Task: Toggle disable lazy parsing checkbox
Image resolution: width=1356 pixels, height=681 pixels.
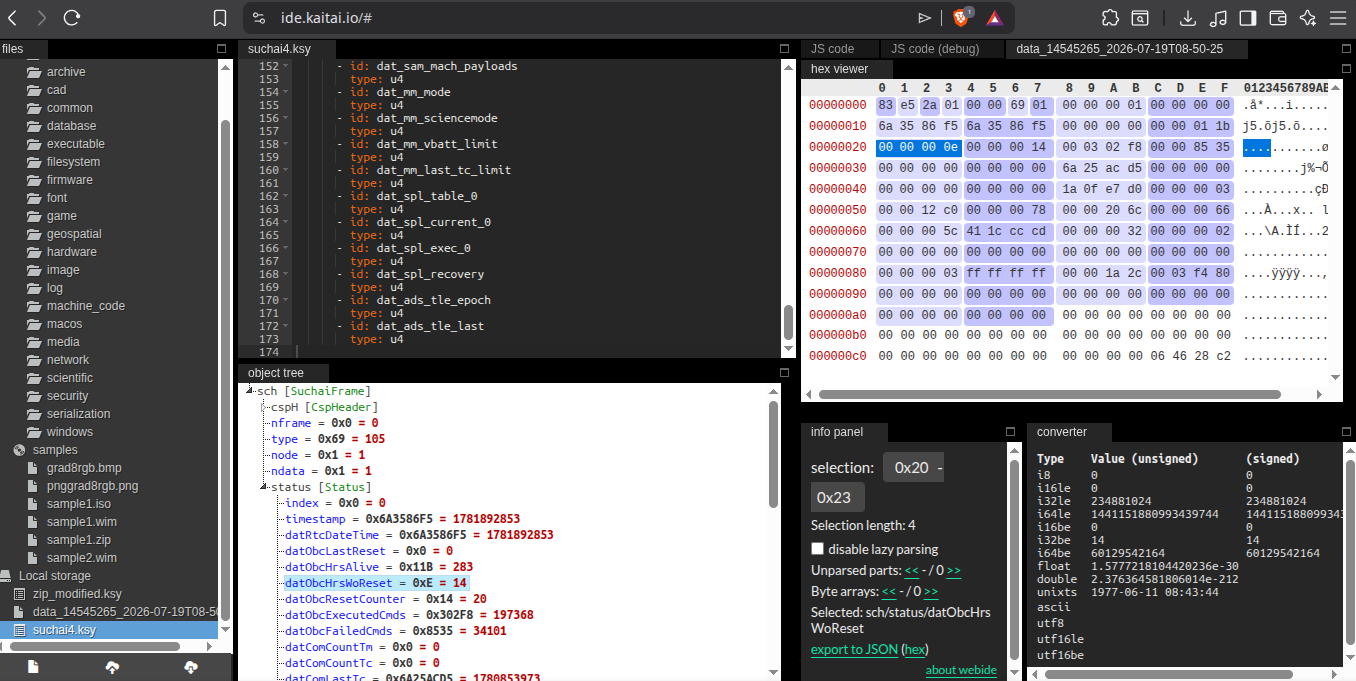Action: point(817,549)
